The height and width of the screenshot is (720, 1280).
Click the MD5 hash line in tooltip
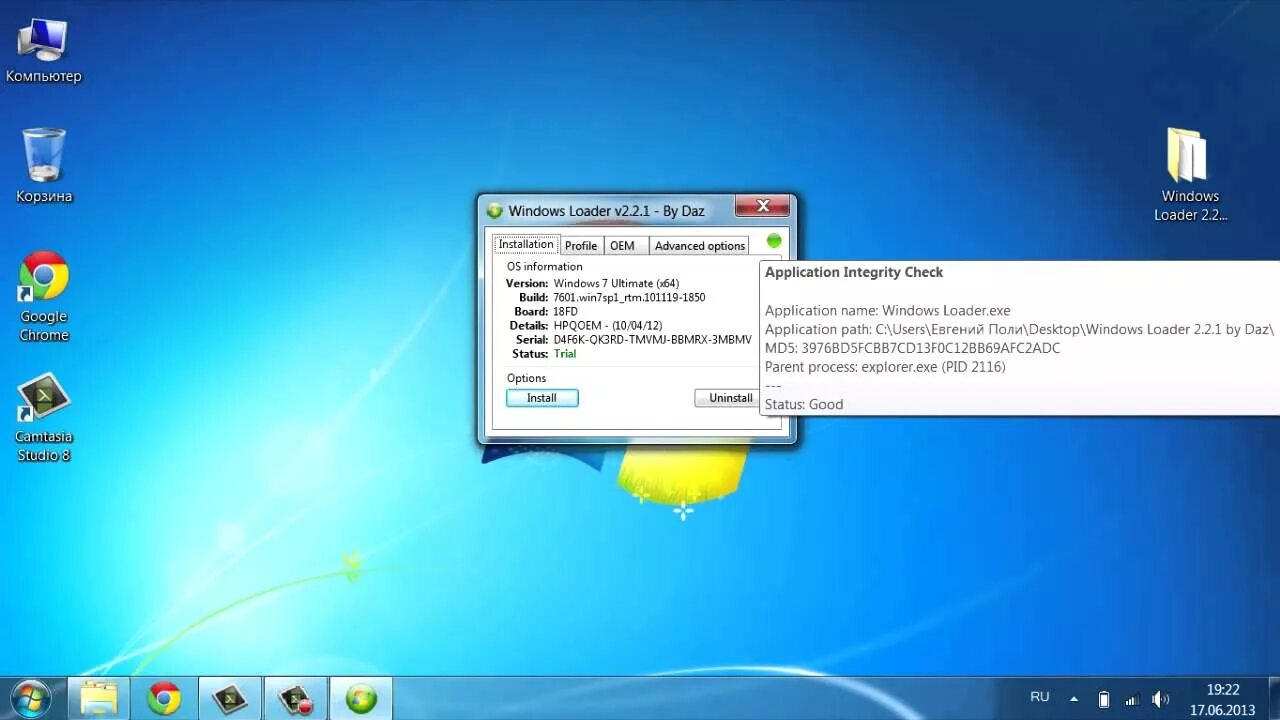913,348
